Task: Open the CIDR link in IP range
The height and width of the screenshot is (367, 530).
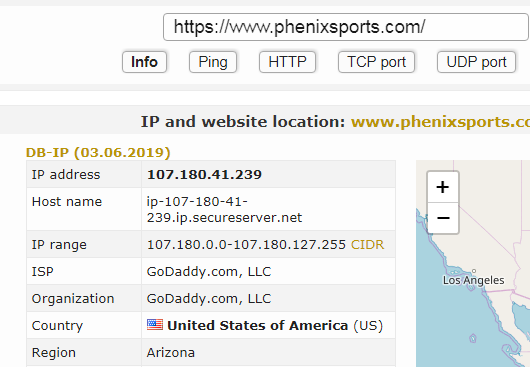Action: pyautogui.click(x=367, y=245)
